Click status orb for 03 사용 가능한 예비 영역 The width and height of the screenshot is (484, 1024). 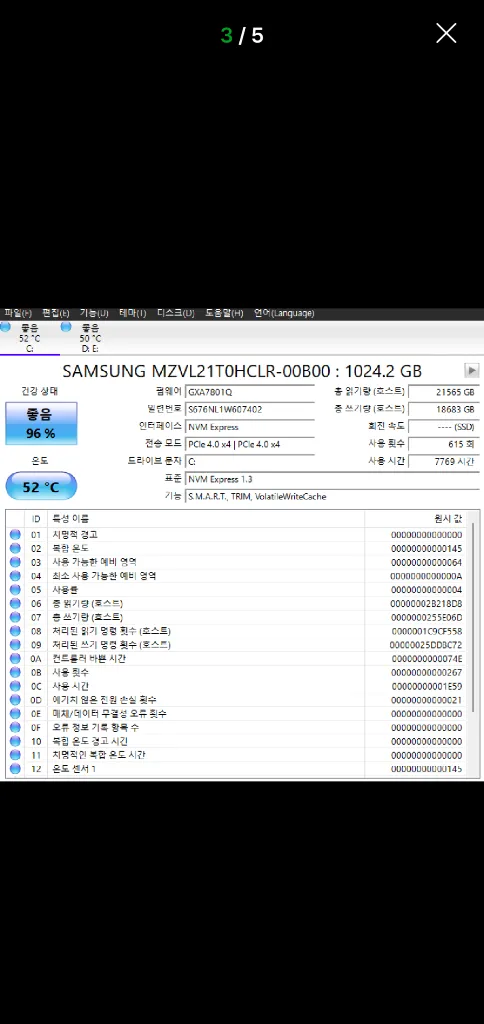(15, 562)
